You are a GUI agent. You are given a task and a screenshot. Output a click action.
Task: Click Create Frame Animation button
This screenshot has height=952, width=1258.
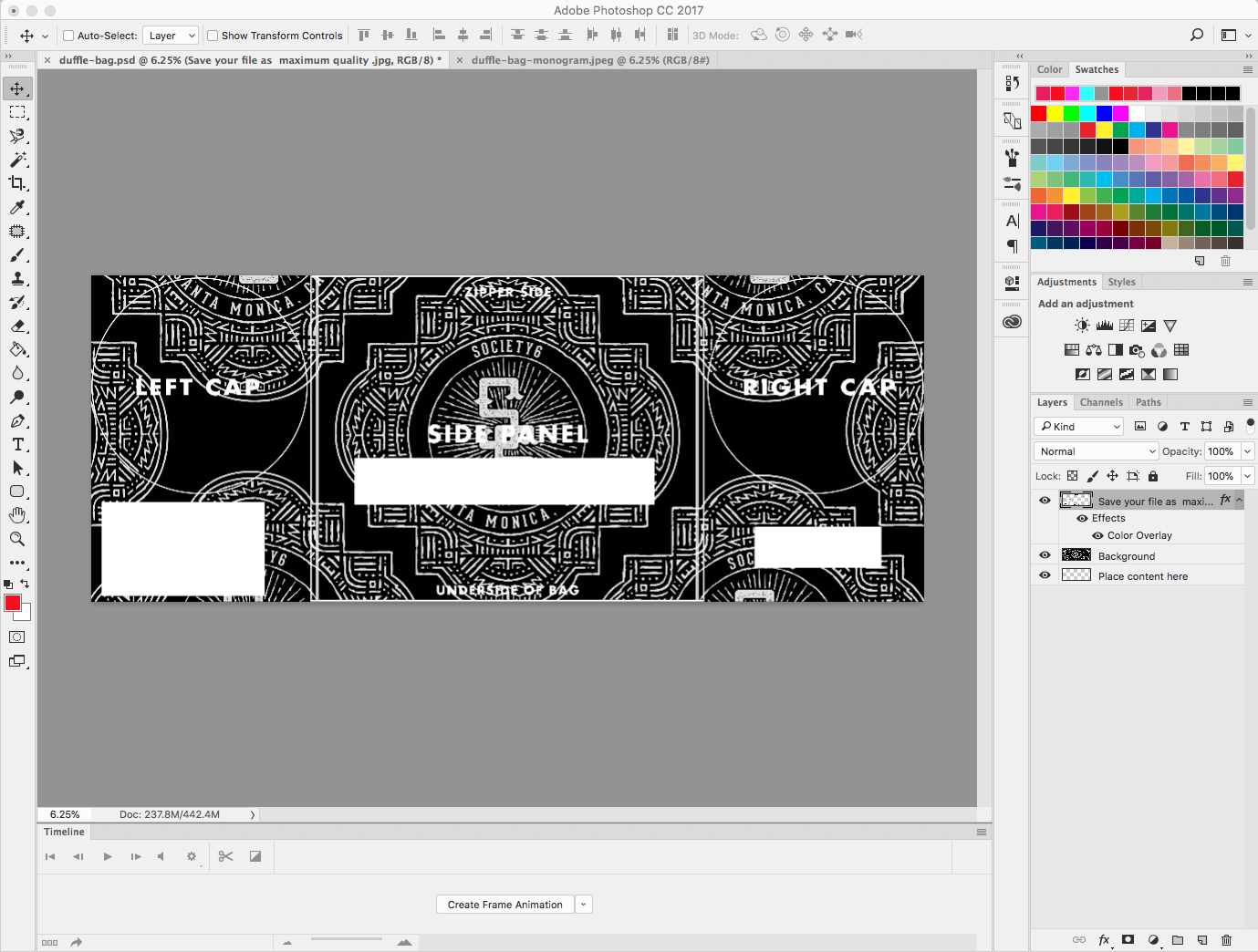(x=505, y=905)
